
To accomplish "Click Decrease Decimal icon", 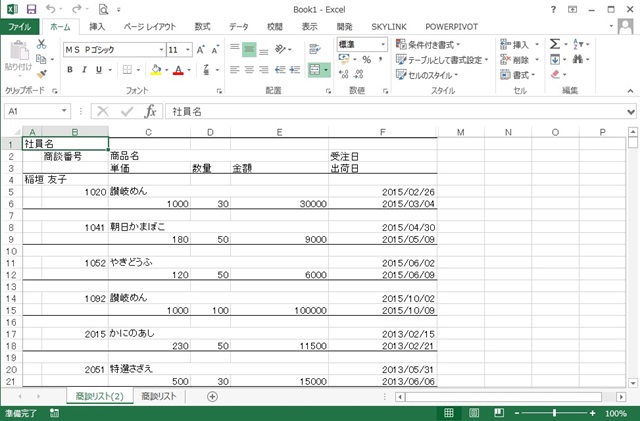I will [358, 74].
